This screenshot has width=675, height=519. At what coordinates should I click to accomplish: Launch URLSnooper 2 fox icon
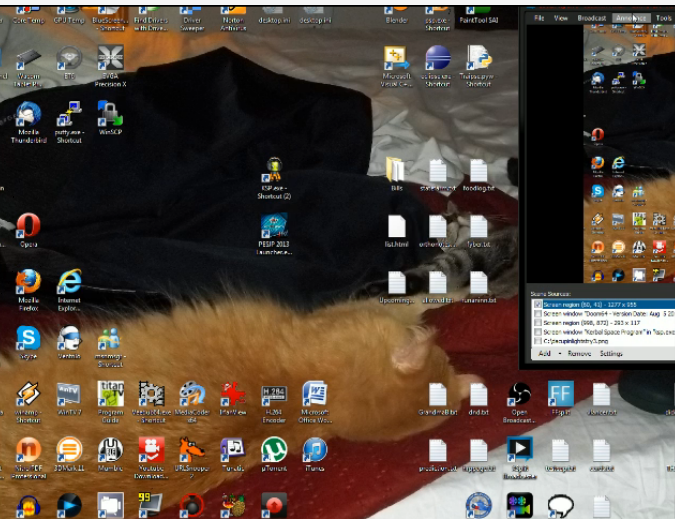coord(192,458)
